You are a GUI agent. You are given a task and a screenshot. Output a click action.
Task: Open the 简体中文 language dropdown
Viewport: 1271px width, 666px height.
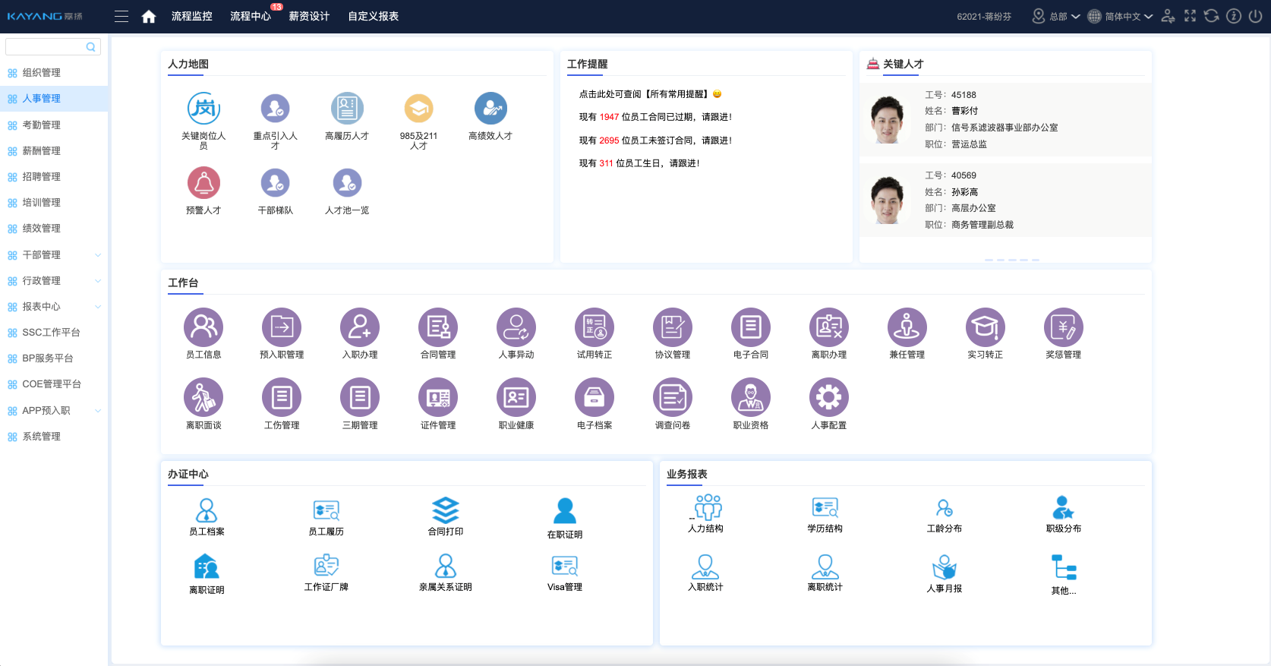click(1120, 16)
